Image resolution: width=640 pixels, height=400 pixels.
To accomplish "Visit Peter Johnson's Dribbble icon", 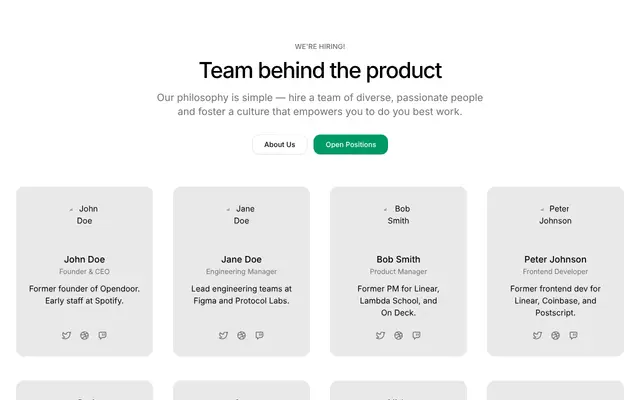I will tap(556, 336).
